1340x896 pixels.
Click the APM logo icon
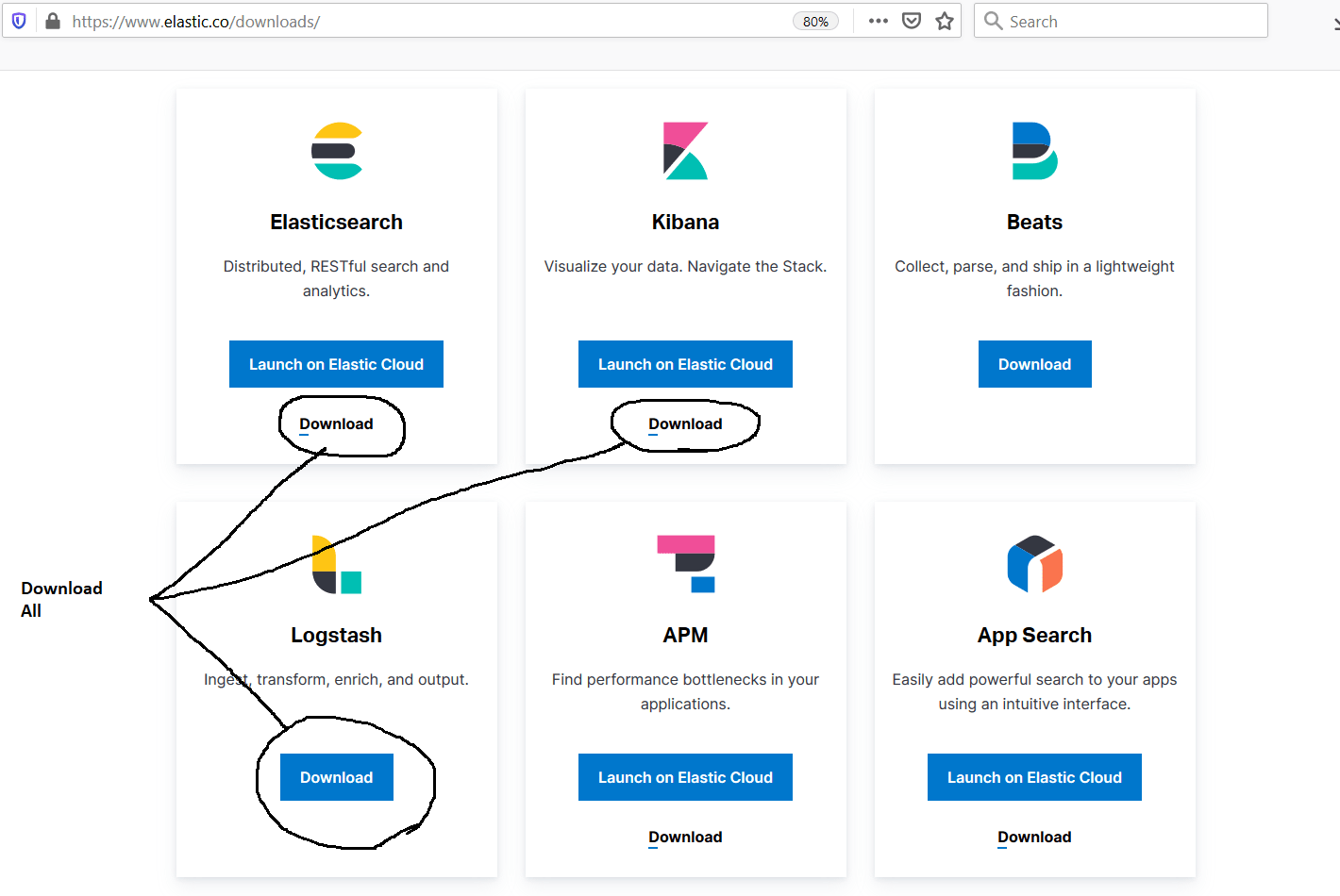[686, 564]
